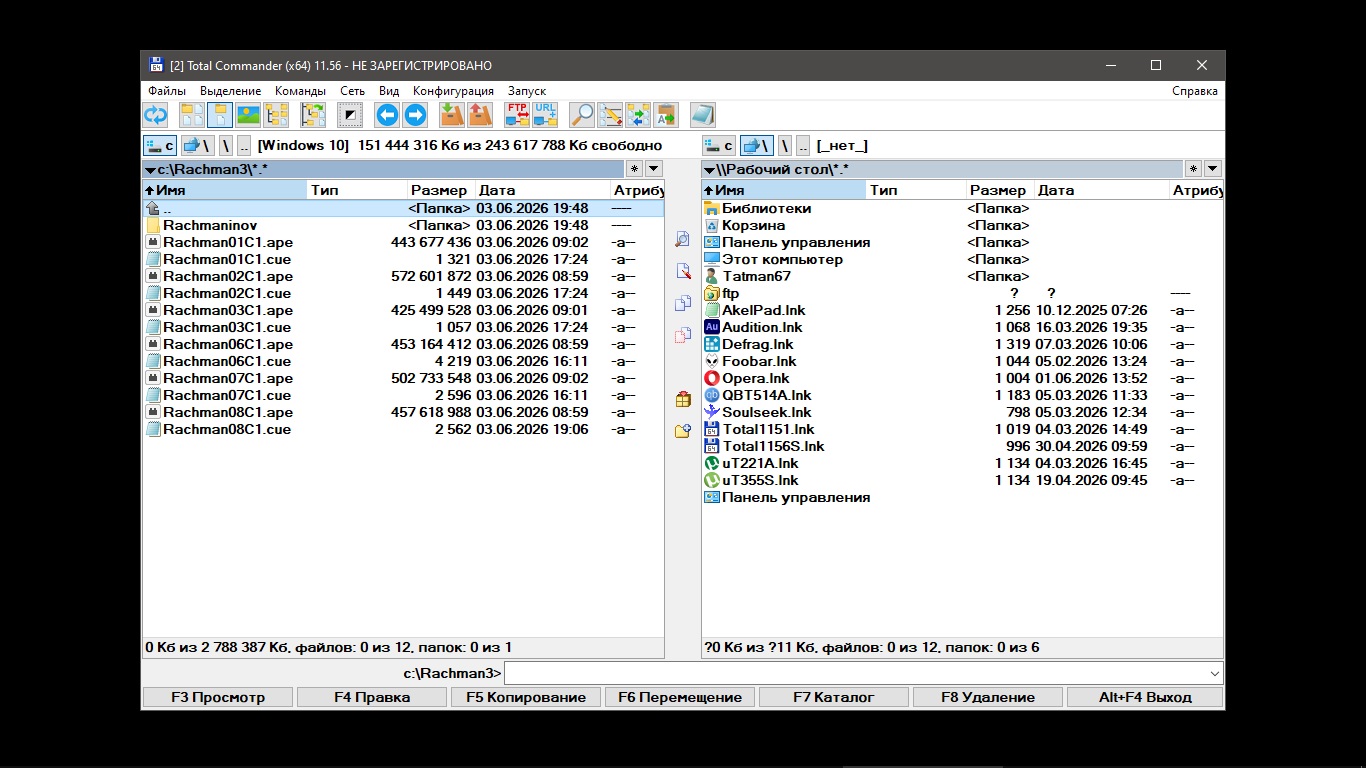Open the directory tree view icon
1366x768 pixels.
pos(276,115)
